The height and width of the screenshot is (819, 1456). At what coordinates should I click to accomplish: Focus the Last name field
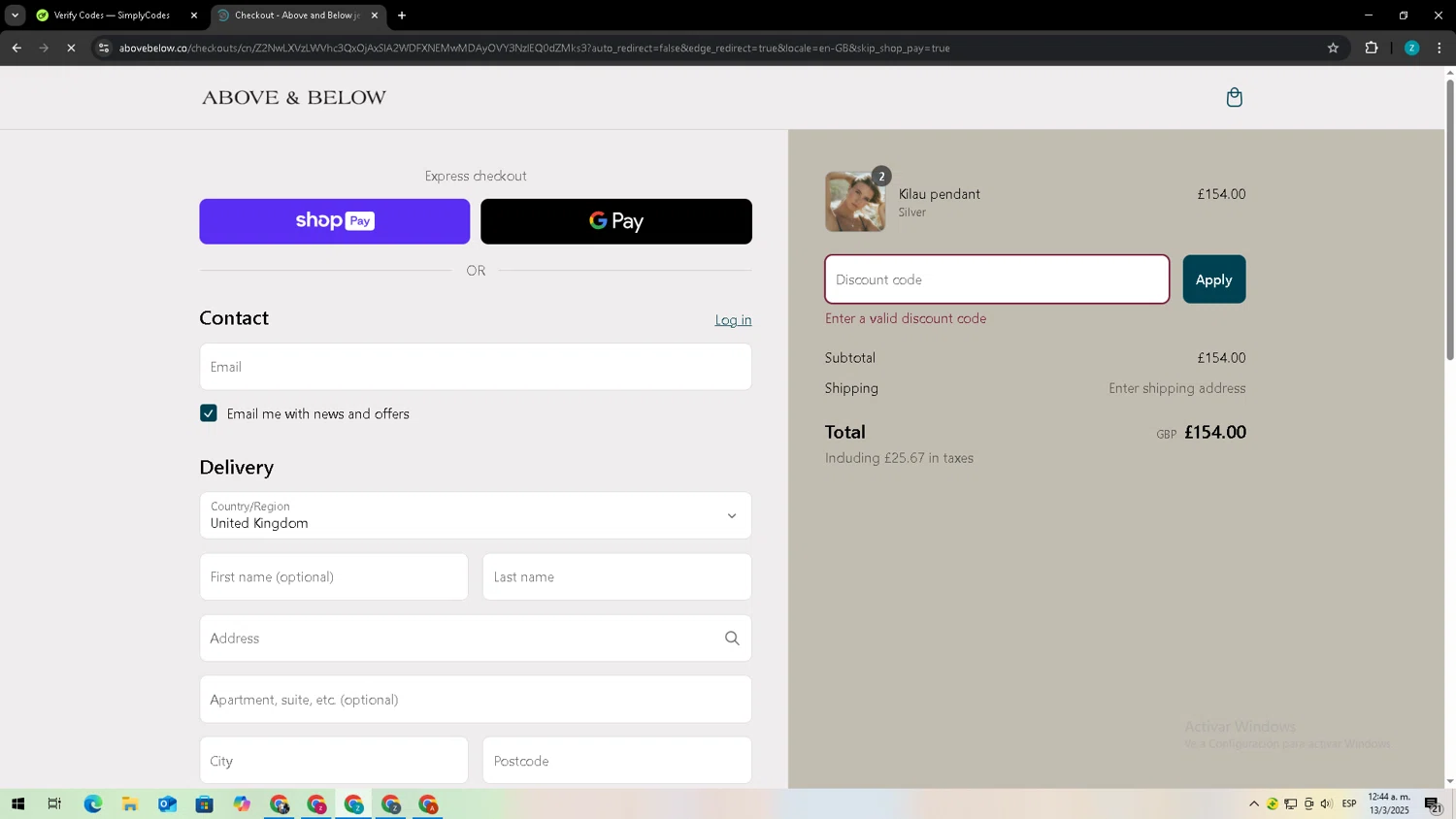(617, 576)
